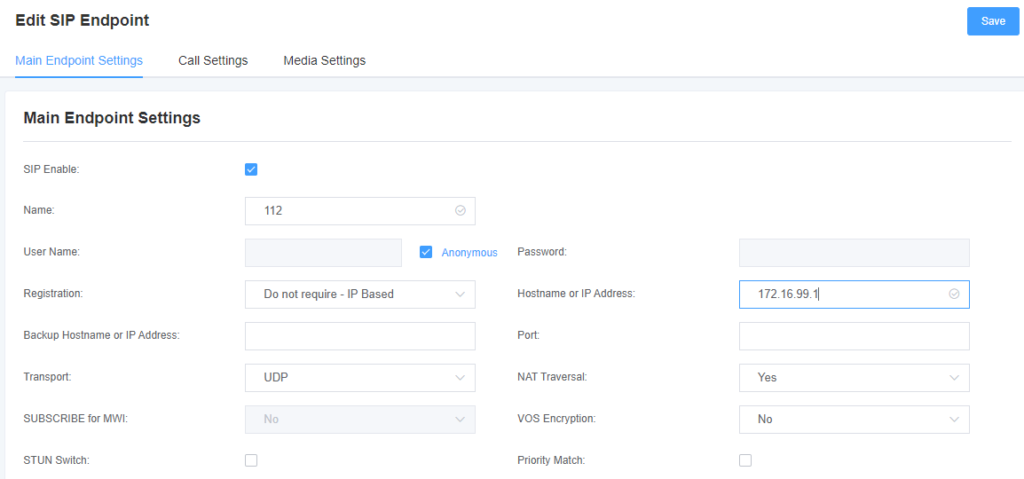This screenshot has width=1024, height=479.
Task: Click the Anonymous label link
Action: pos(469,253)
